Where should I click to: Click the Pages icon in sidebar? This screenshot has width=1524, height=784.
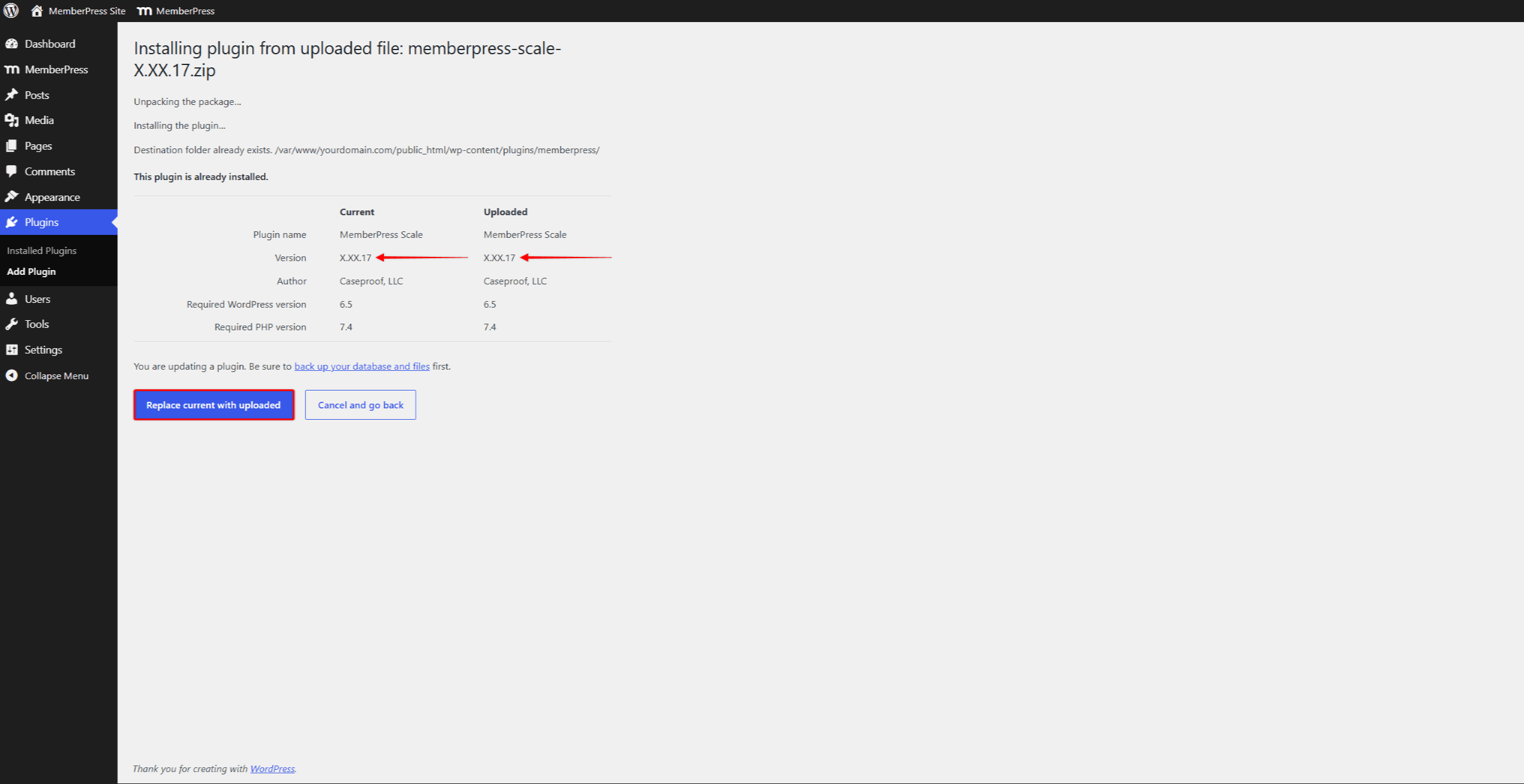(11, 146)
